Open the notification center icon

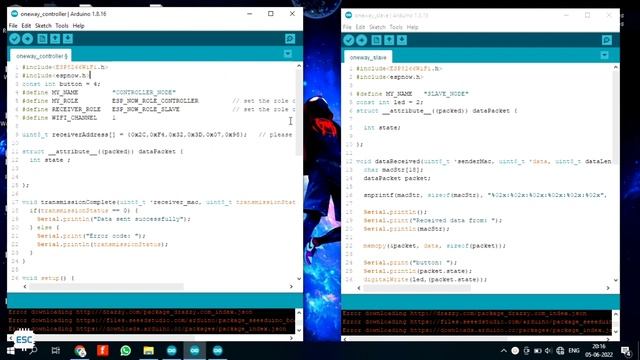pyautogui.click(x=626, y=351)
